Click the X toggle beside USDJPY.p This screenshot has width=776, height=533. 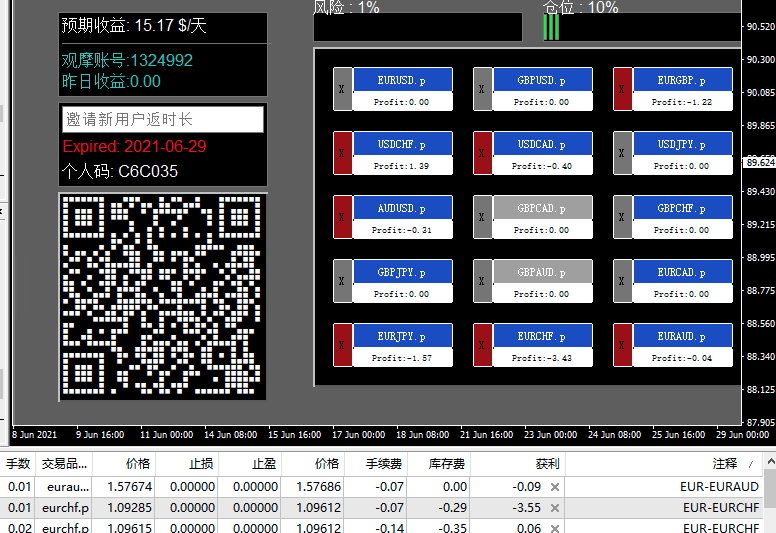pos(622,153)
